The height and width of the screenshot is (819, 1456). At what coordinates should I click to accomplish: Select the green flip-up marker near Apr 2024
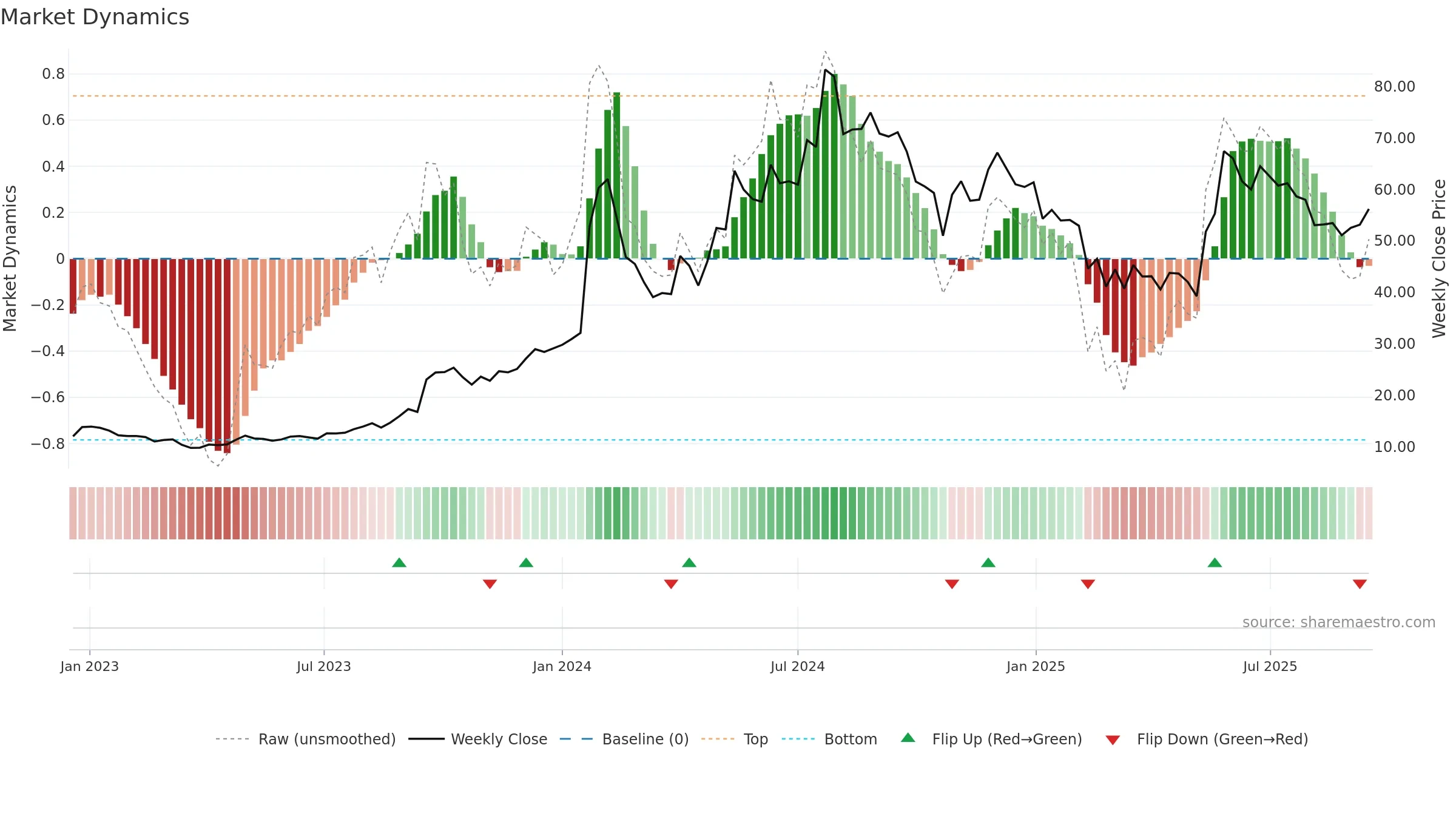689,562
